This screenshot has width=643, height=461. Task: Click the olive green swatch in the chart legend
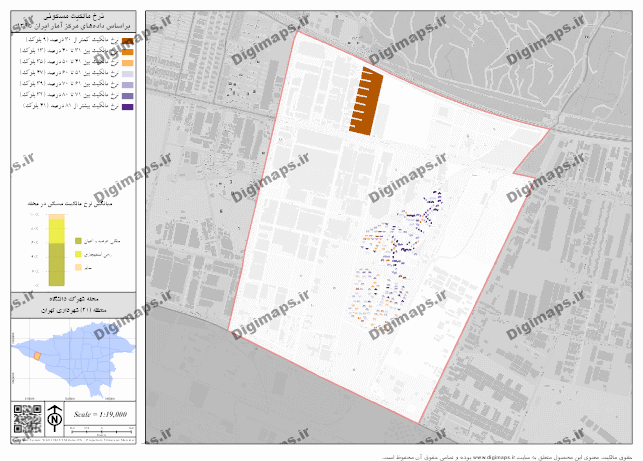click(78, 243)
